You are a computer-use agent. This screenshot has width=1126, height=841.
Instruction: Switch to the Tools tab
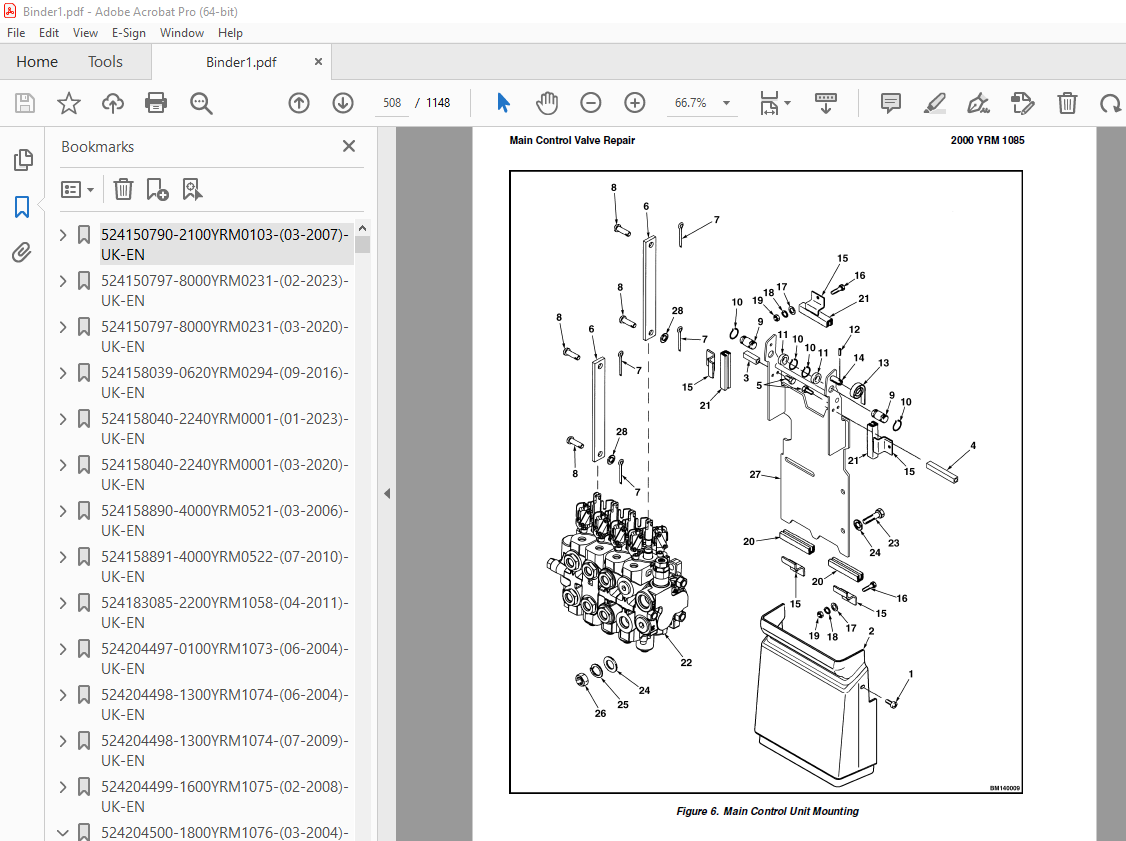[106, 62]
